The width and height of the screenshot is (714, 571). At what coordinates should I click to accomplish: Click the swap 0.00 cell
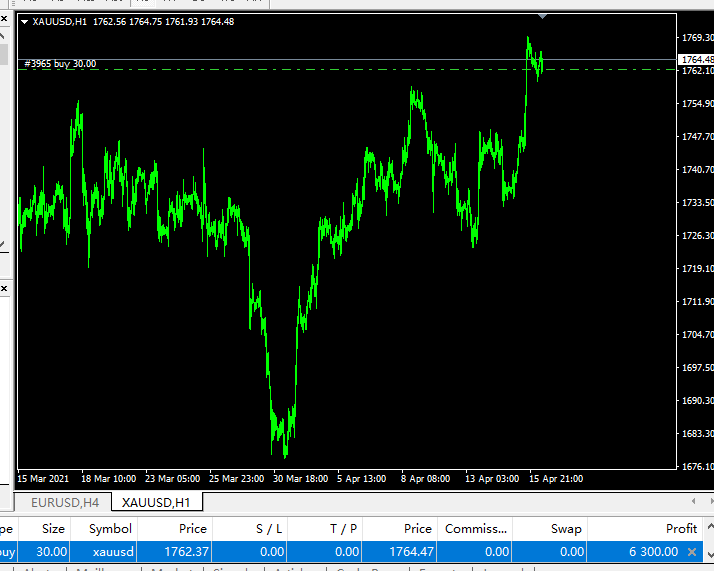tap(550, 552)
